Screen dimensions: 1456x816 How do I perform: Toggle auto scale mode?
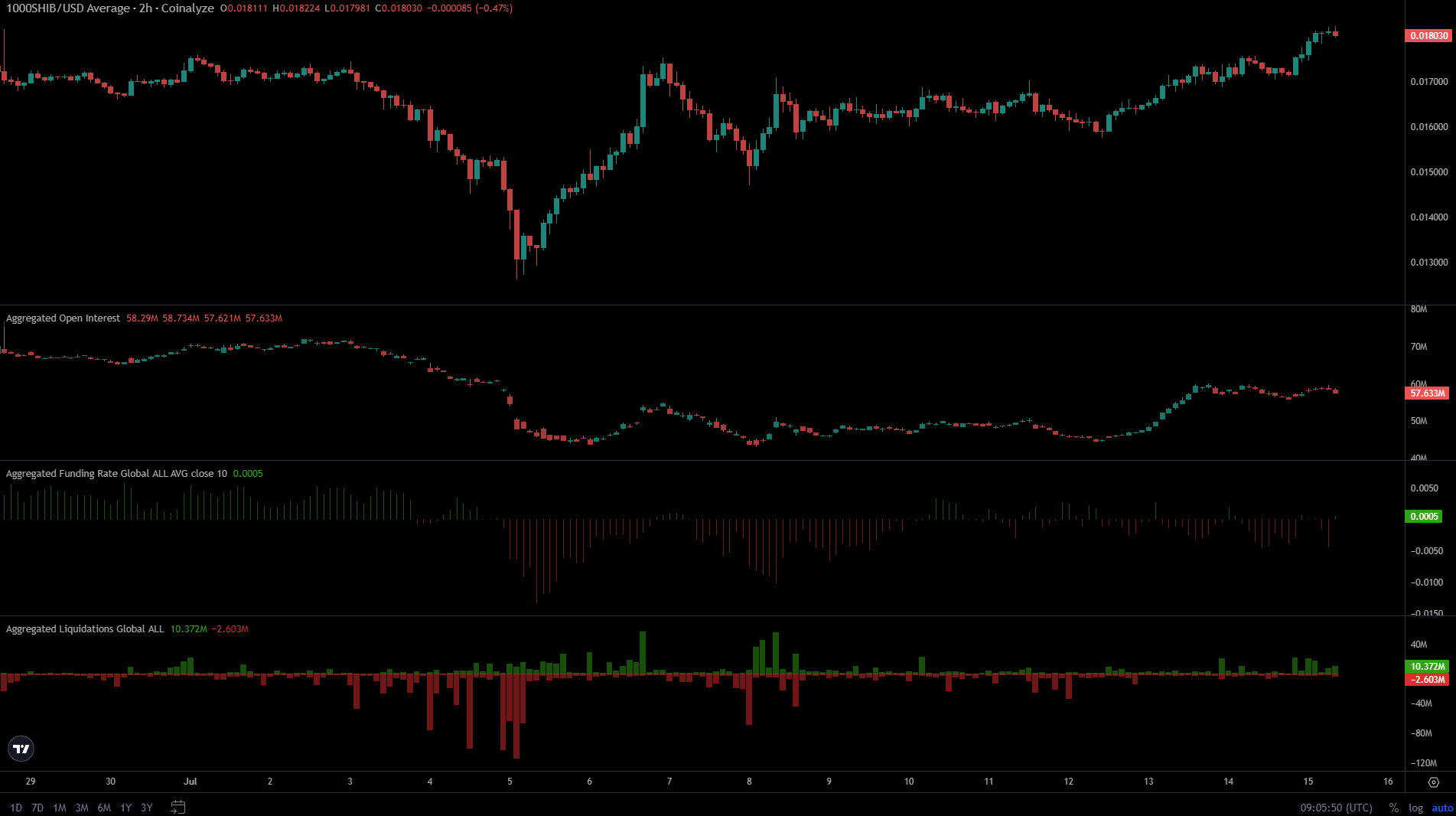pyautogui.click(x=1442, y=808)
